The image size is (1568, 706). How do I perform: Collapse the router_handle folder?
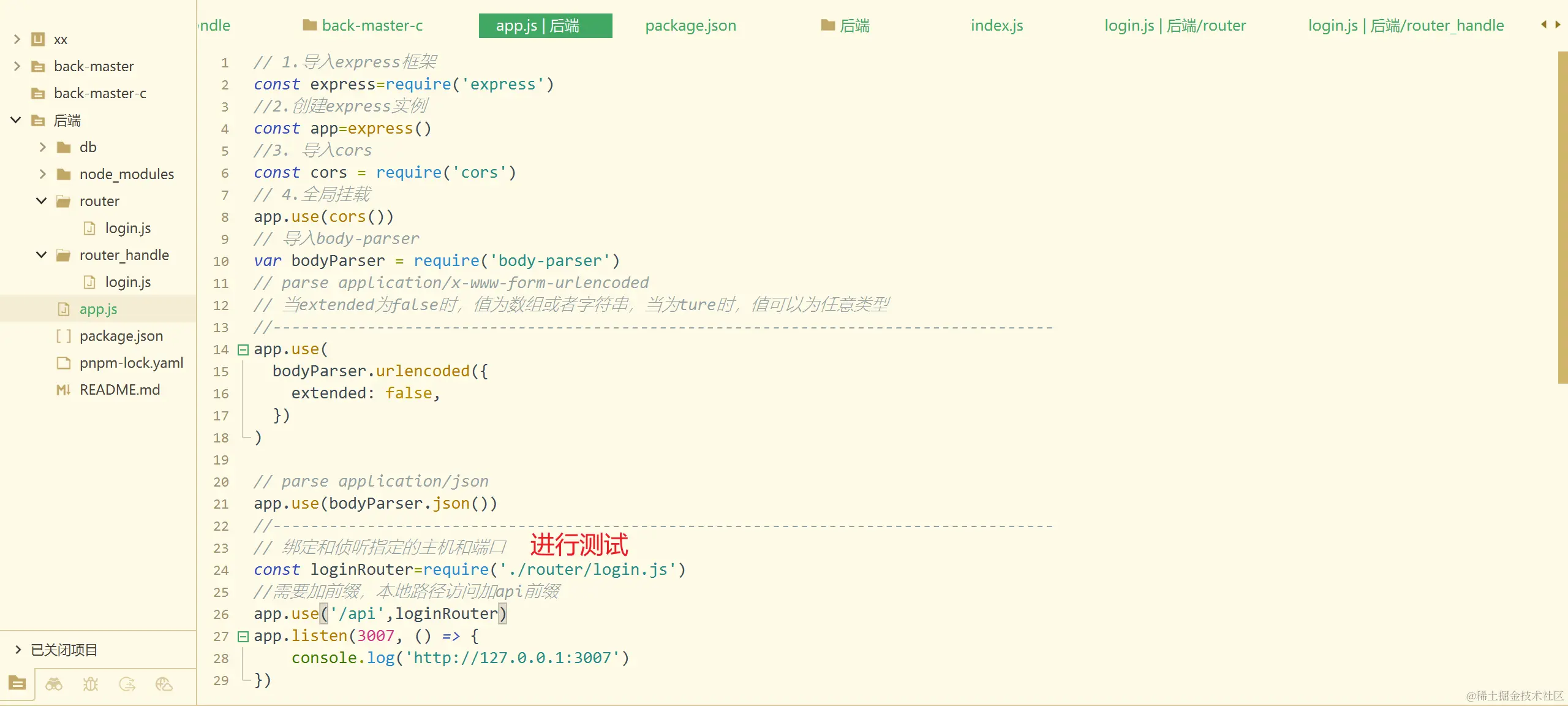40,255
